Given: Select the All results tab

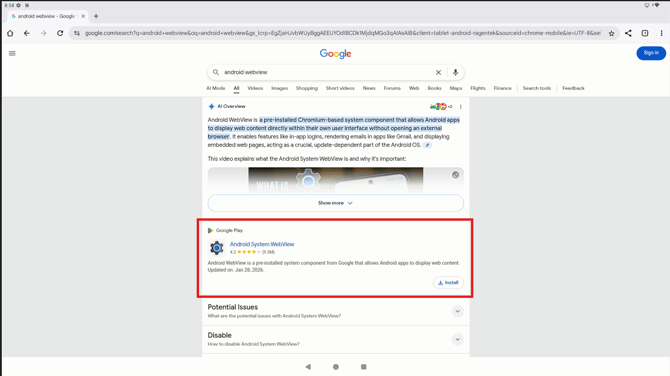Looking at the screenshot, I should (x=236, y=88).
